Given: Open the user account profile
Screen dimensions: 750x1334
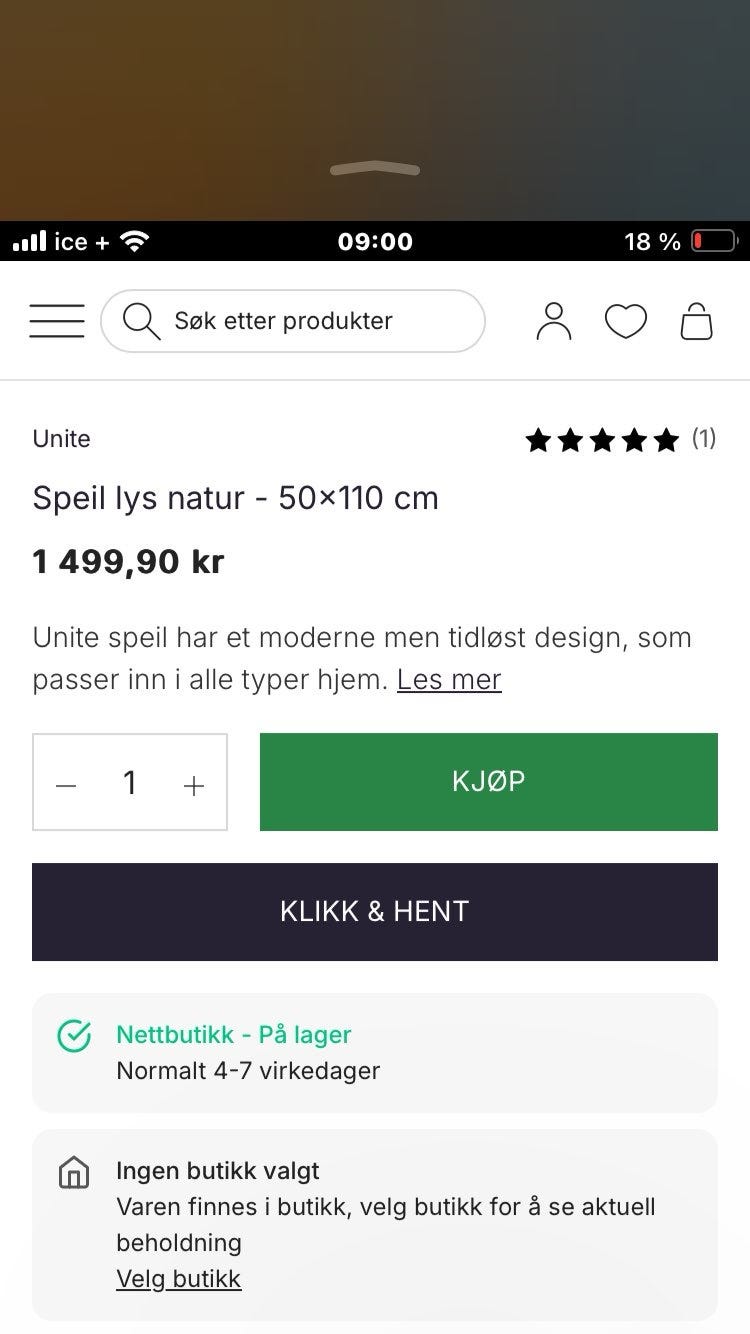Looking at the screenshot, I should 554,321.
